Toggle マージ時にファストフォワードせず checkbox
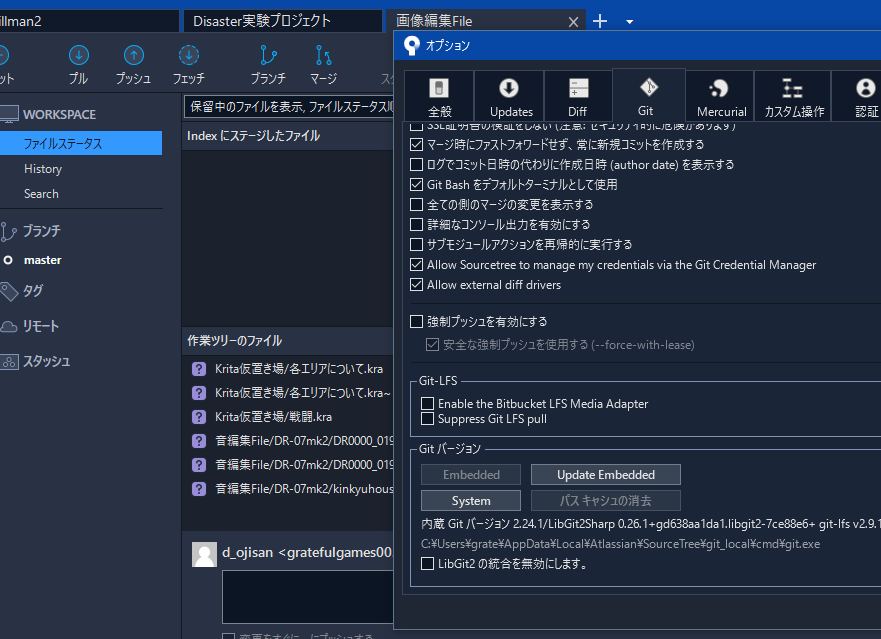 [416, 144]
